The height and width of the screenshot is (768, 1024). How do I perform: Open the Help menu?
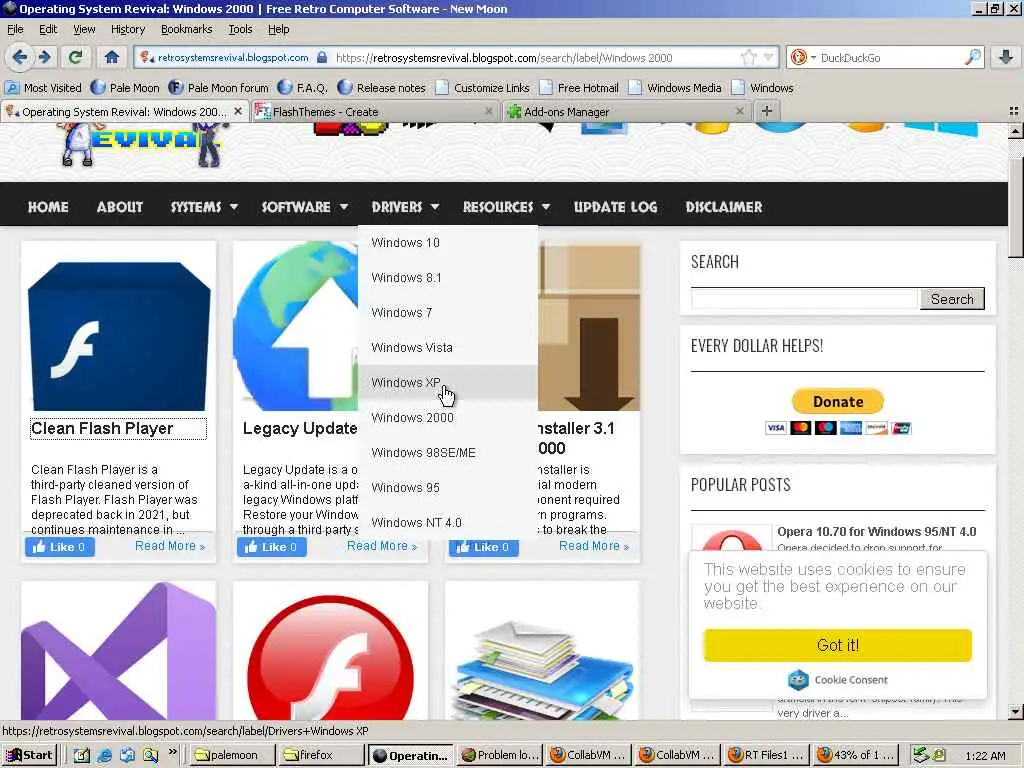(x=278, y=29)
